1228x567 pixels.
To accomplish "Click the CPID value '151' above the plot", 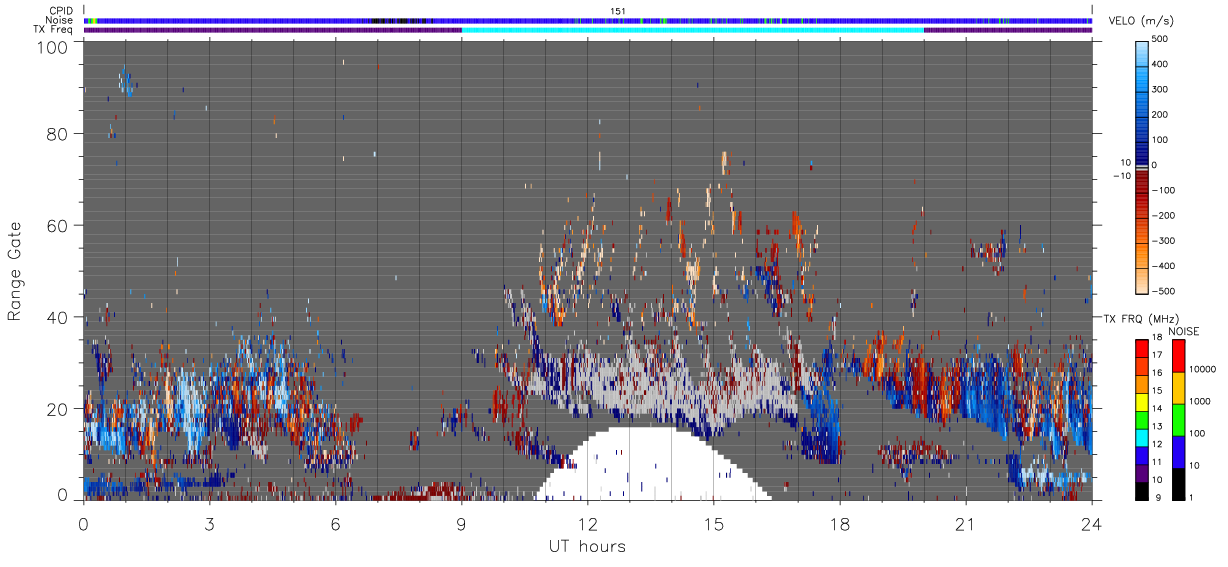I will coord(617,11).
